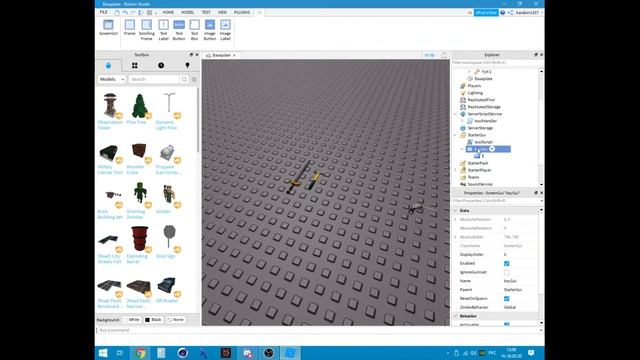Collapse the Data properties section
The width and height of the screenshot is (640, 360).
(456, 211)
